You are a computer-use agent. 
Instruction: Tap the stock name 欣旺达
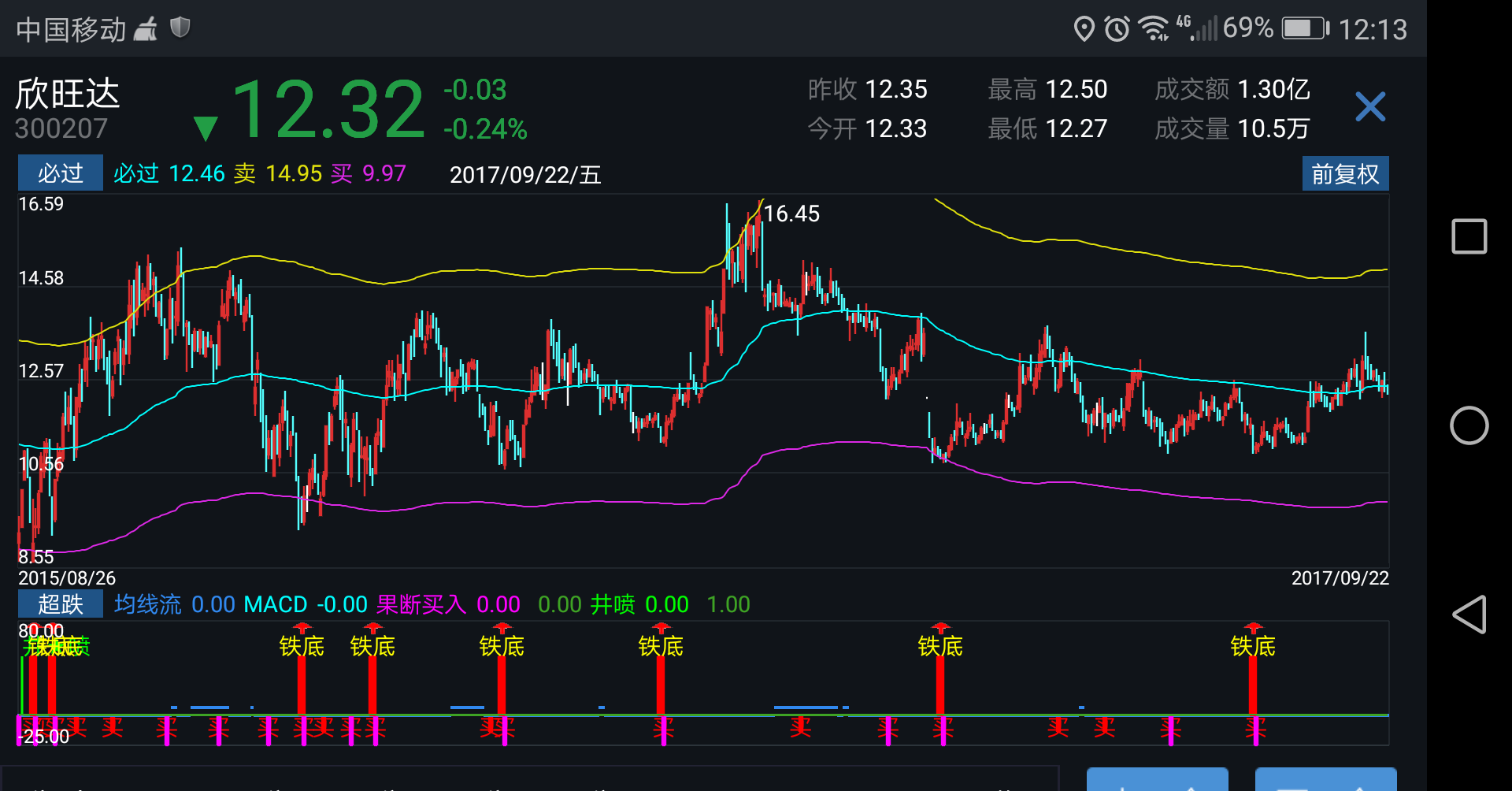[68, 95]
